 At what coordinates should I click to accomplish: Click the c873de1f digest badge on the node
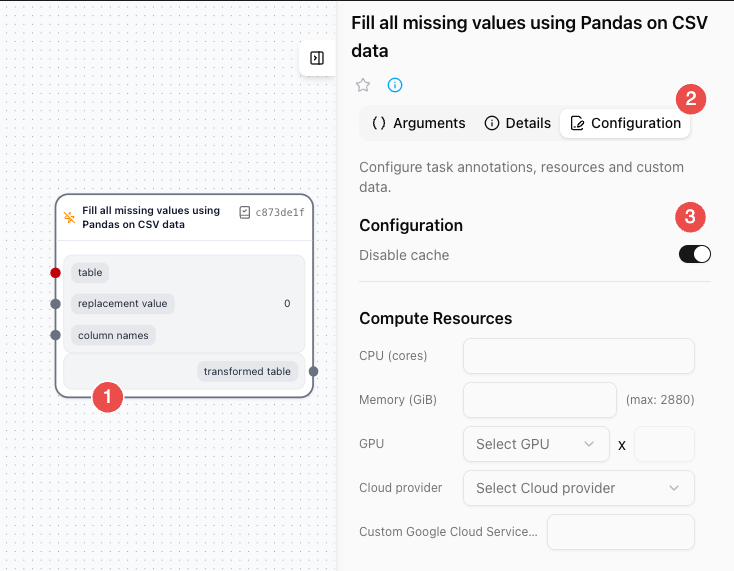(x=272, y=212)
